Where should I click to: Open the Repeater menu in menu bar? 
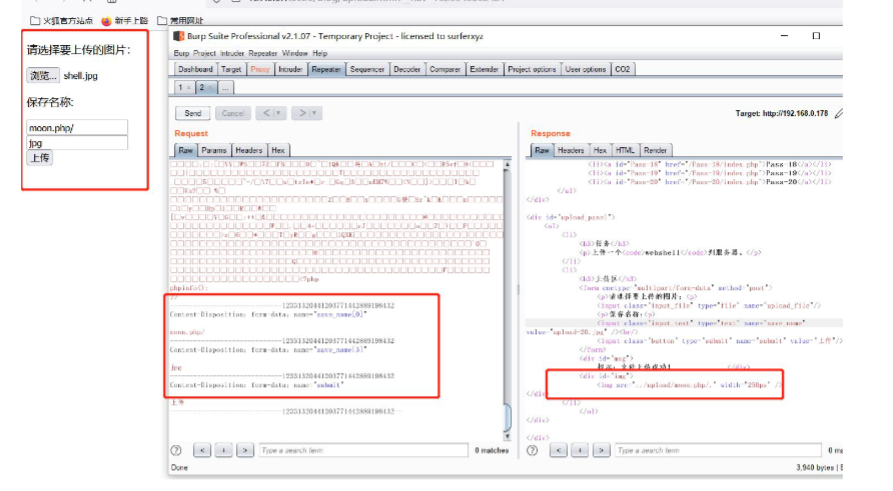(x=263, y=53)
